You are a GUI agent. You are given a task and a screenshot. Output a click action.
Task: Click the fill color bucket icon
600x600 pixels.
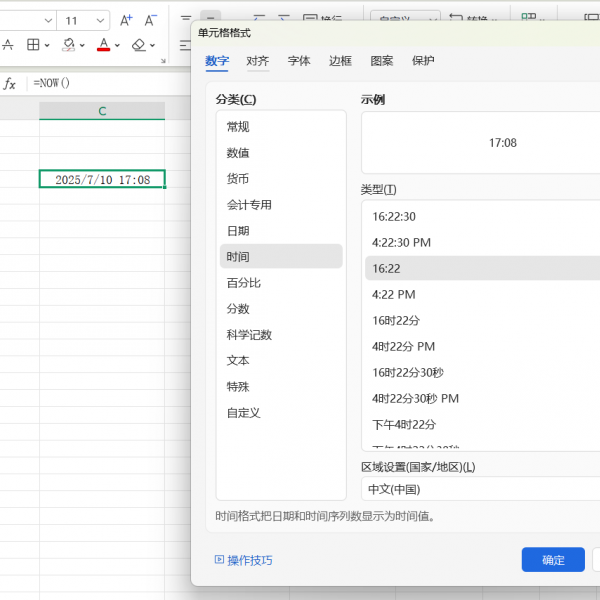click(x=68, y=45)
